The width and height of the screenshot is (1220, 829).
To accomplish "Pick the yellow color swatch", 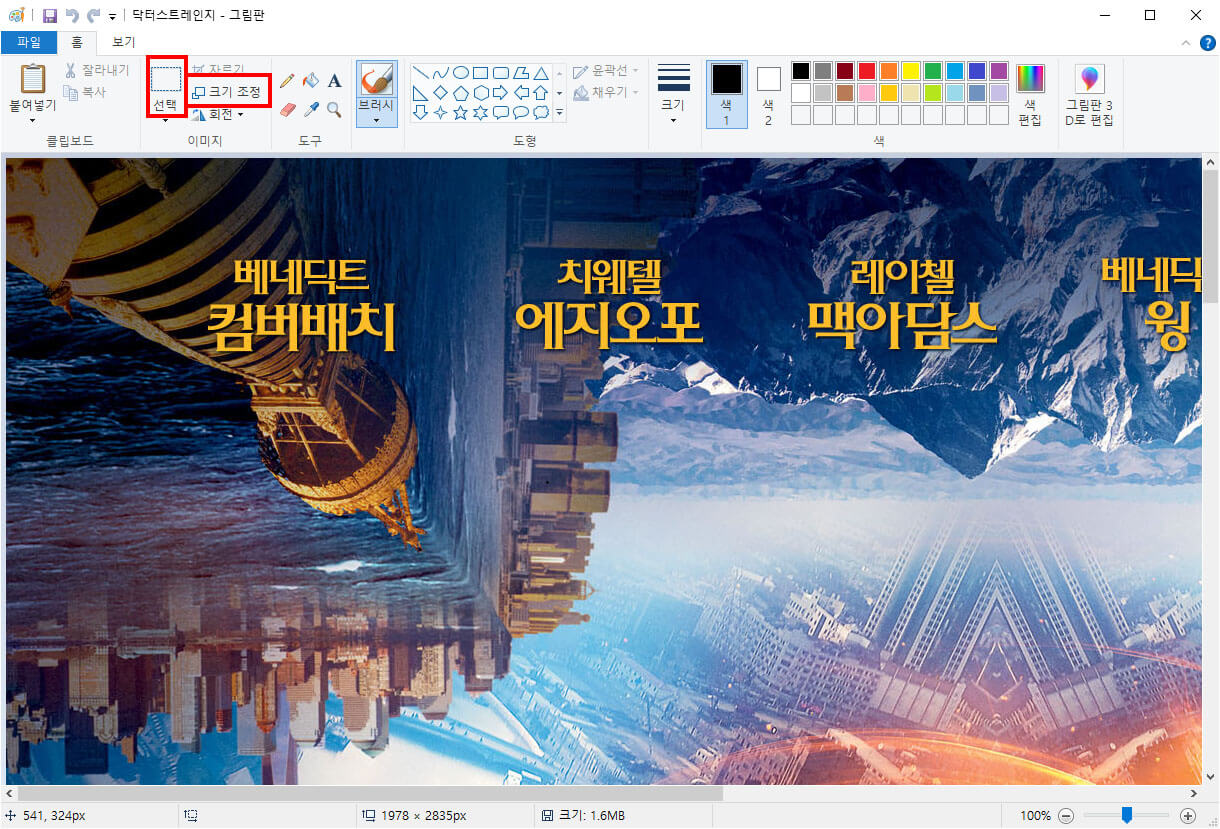I will coord(911,71).
